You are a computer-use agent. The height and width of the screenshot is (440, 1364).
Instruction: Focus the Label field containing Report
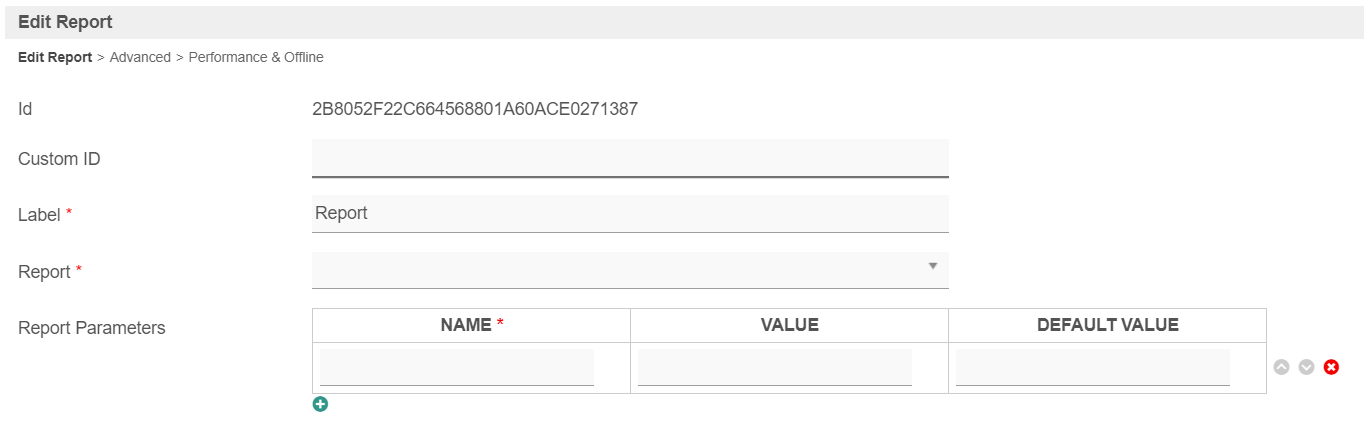coord(630,213)
